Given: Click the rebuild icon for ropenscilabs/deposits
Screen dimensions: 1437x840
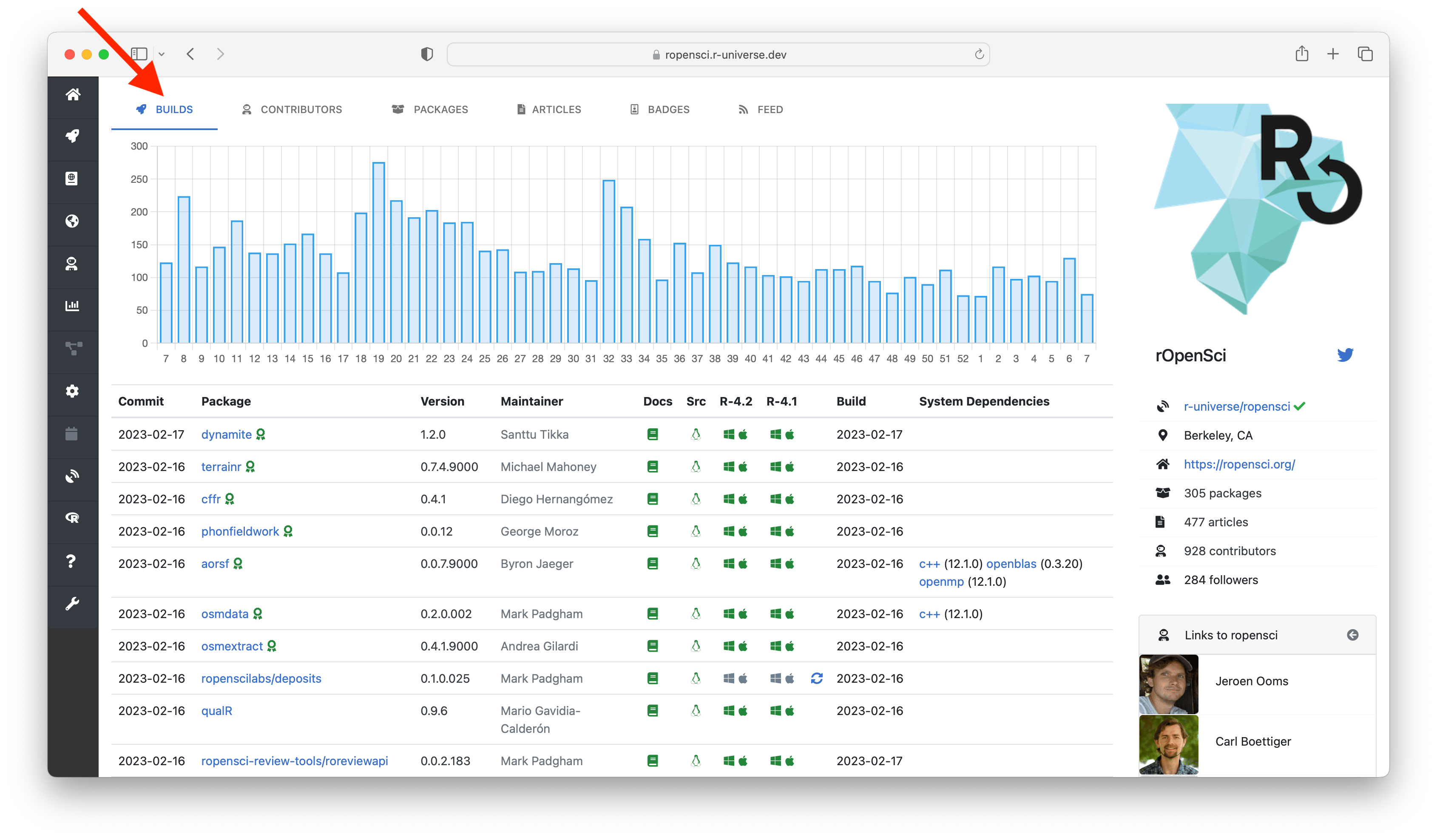Looking at the screenshot, I should pyautogui.click(x=817, y=678).
